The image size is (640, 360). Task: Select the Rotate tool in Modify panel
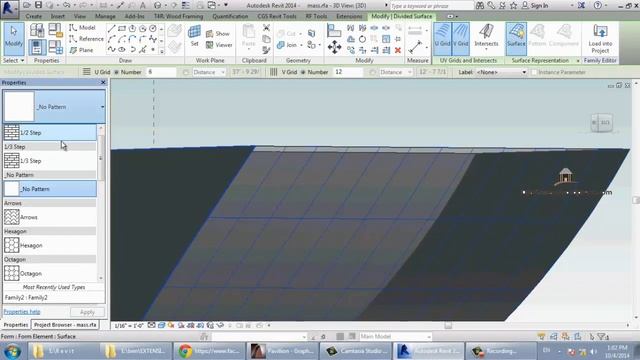pos(362,39)
